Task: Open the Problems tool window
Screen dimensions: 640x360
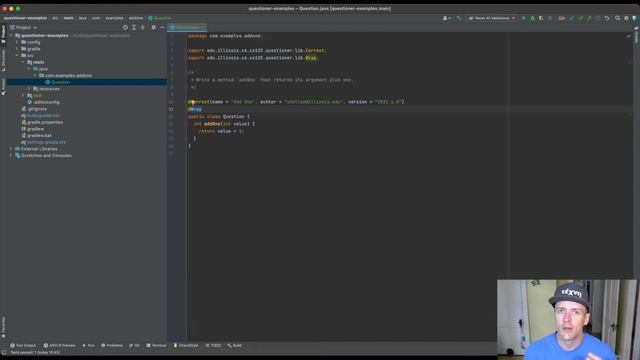Action: [112, 345]
